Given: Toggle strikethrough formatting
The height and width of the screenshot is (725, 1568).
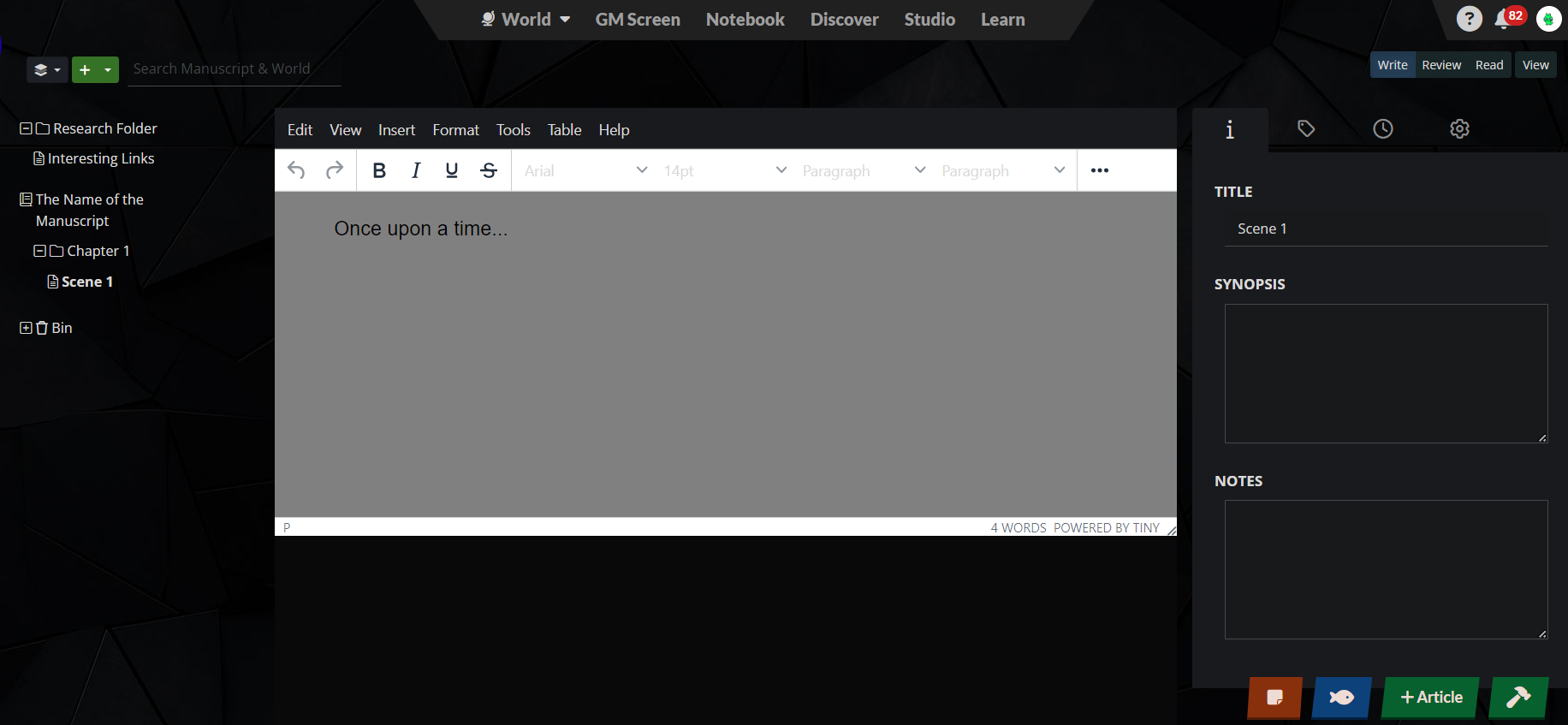Looking at the screenshot, I should click(489, 170).
